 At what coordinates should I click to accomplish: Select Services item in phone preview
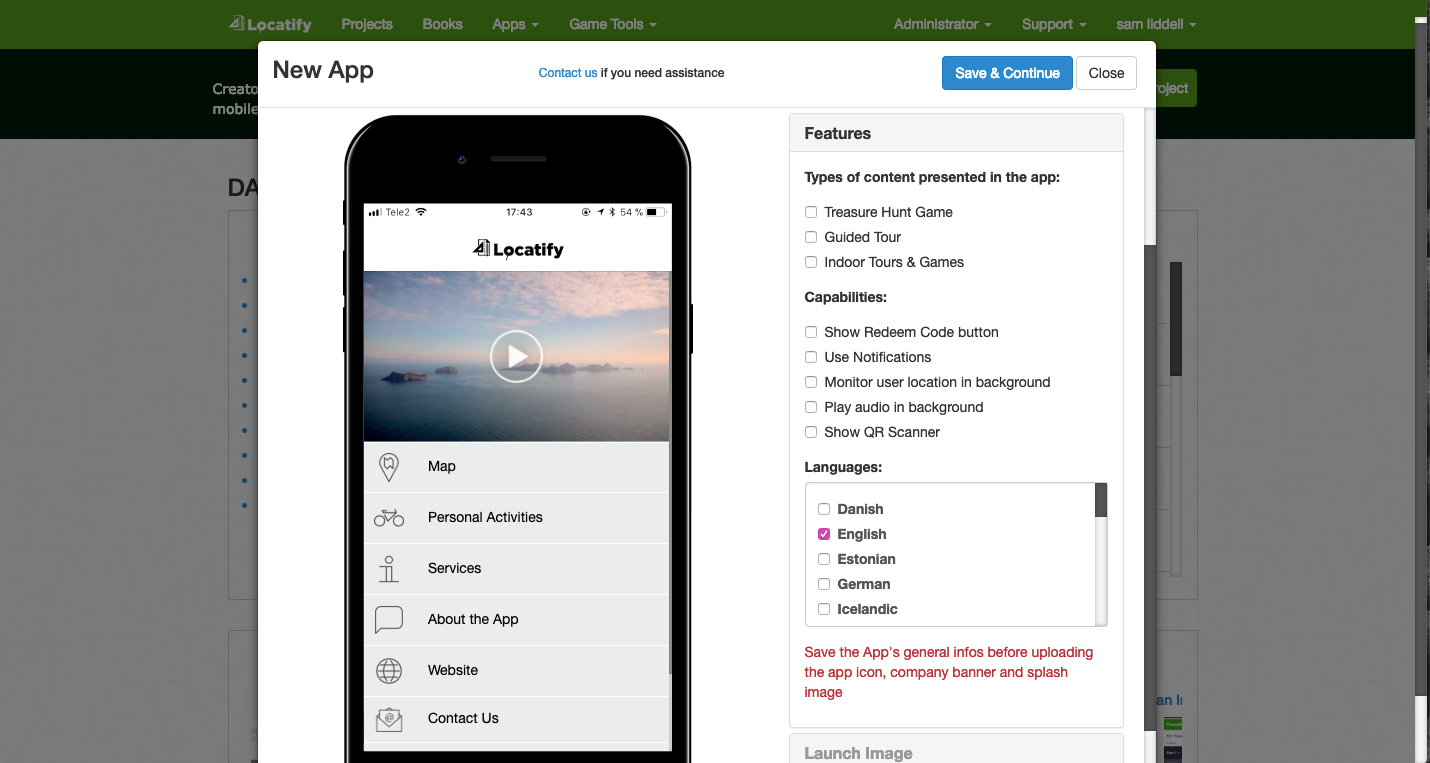tap(516, 569)
